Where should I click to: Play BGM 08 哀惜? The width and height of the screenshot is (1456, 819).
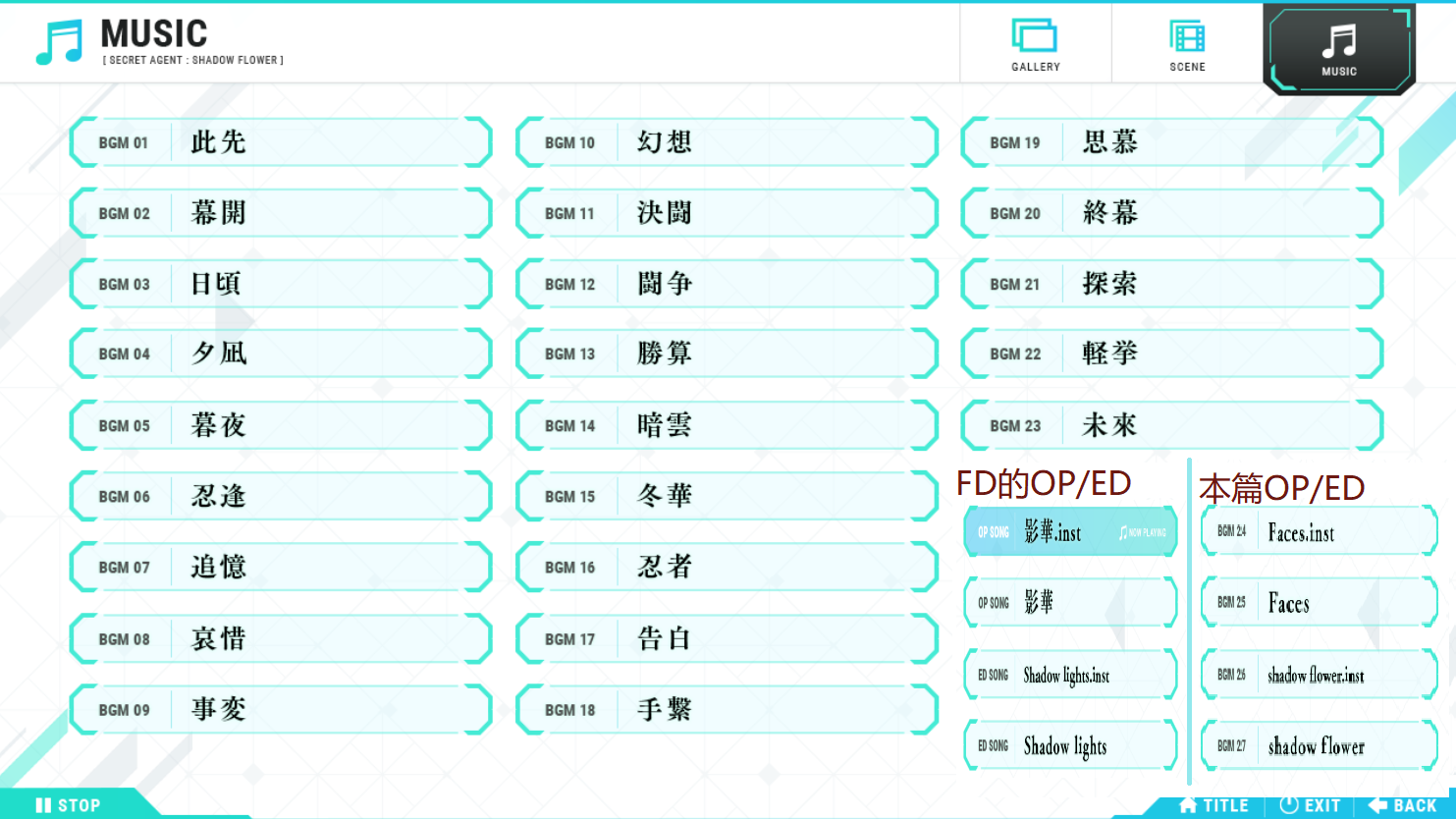281,638
